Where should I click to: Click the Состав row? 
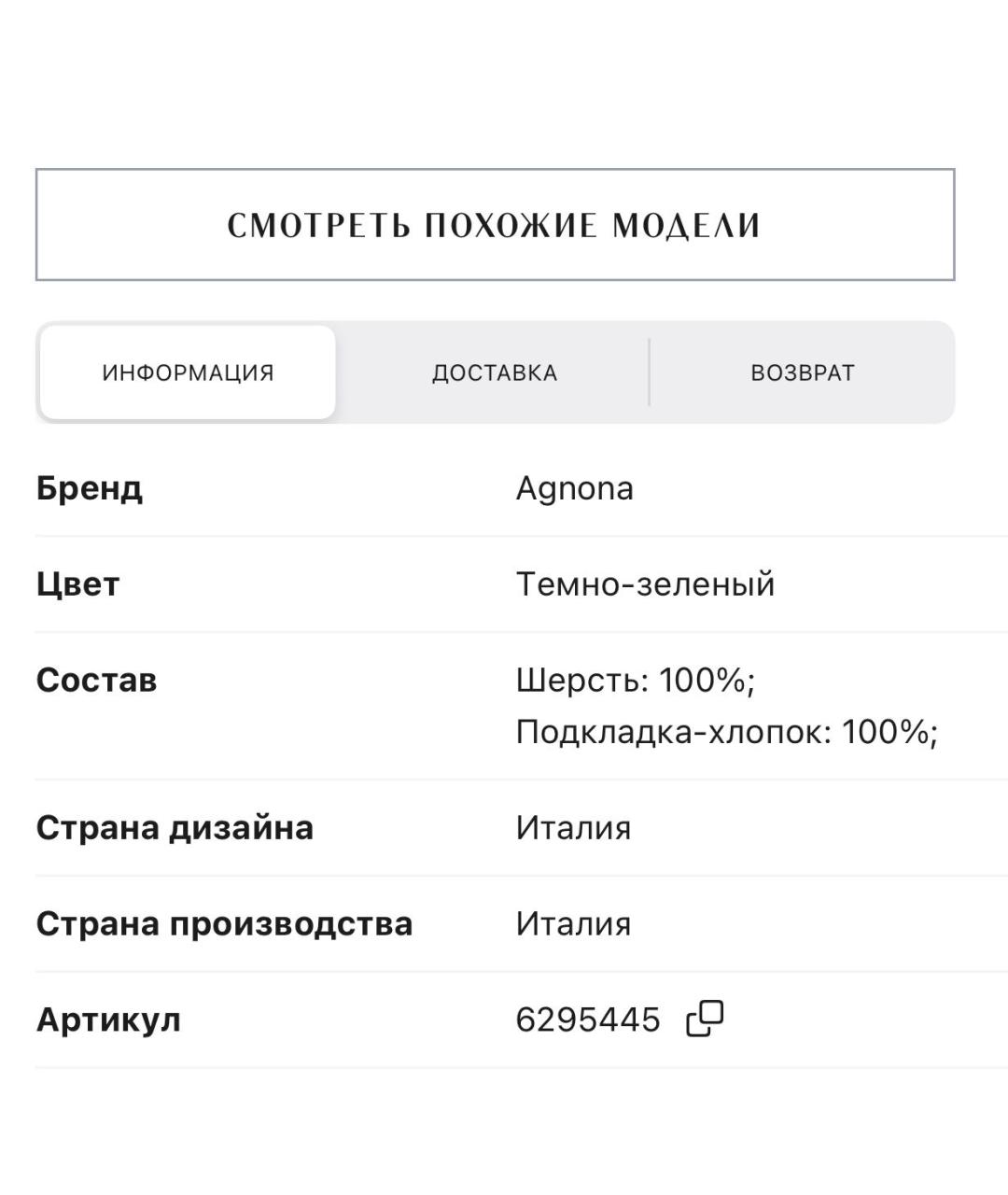97,679
